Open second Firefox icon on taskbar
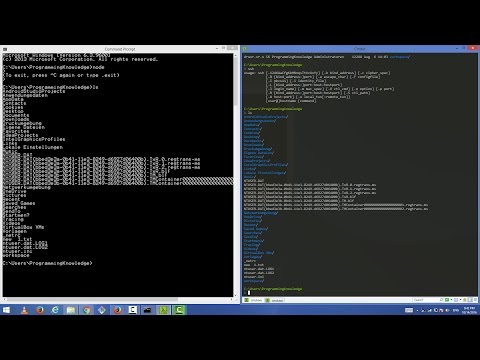The width and height of the screenshot is (480, 360). 117,310
